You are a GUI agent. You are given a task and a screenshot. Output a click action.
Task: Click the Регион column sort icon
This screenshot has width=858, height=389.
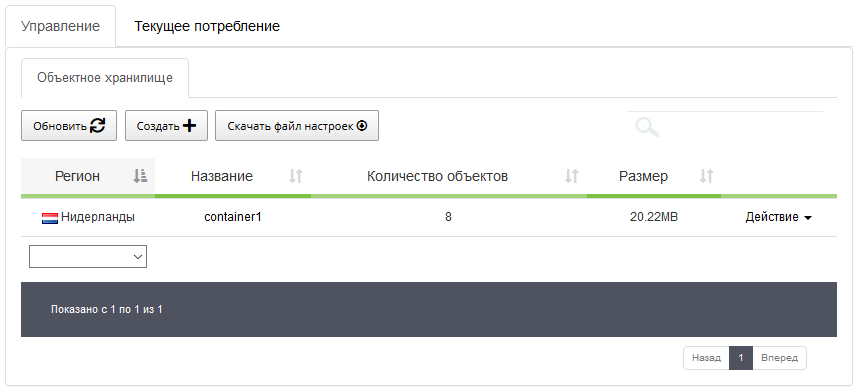[x=140, y=176]
